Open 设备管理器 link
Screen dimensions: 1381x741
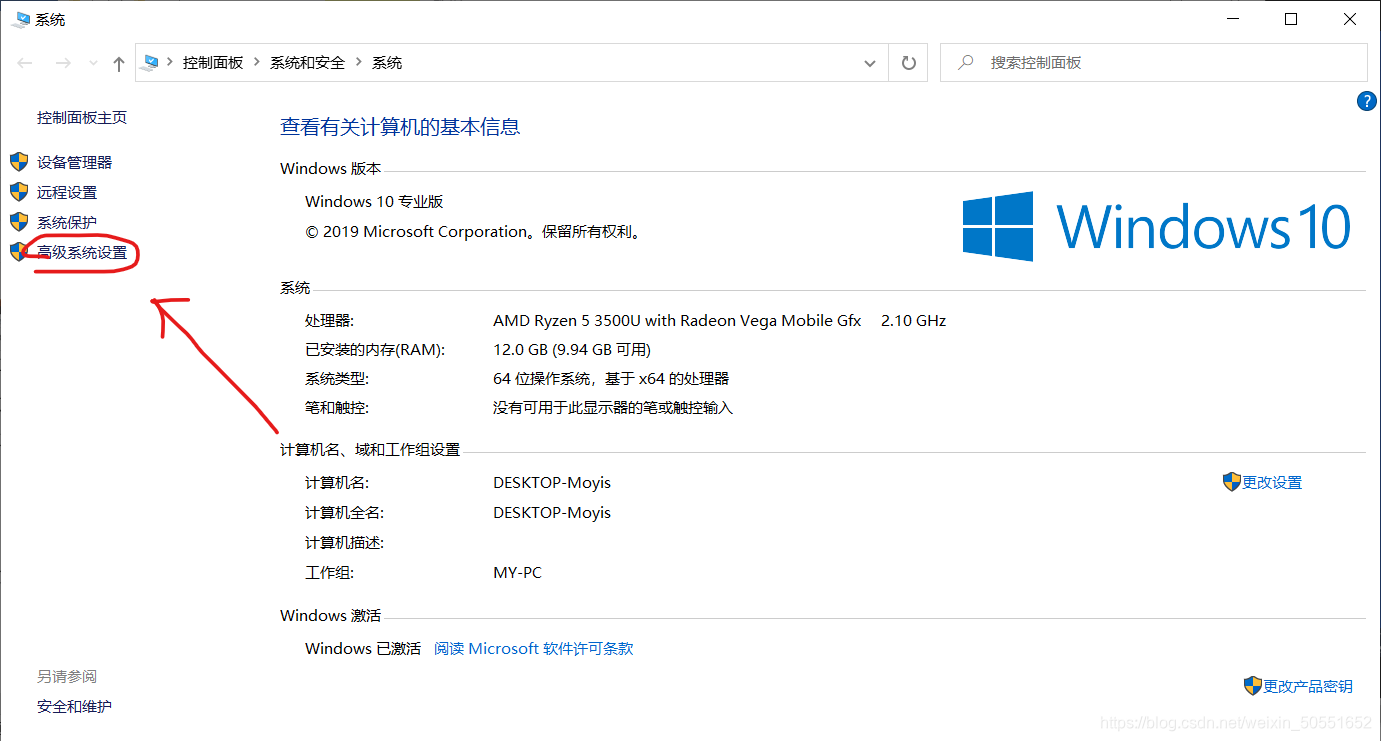pyautogui.click(x=75, y=162)
